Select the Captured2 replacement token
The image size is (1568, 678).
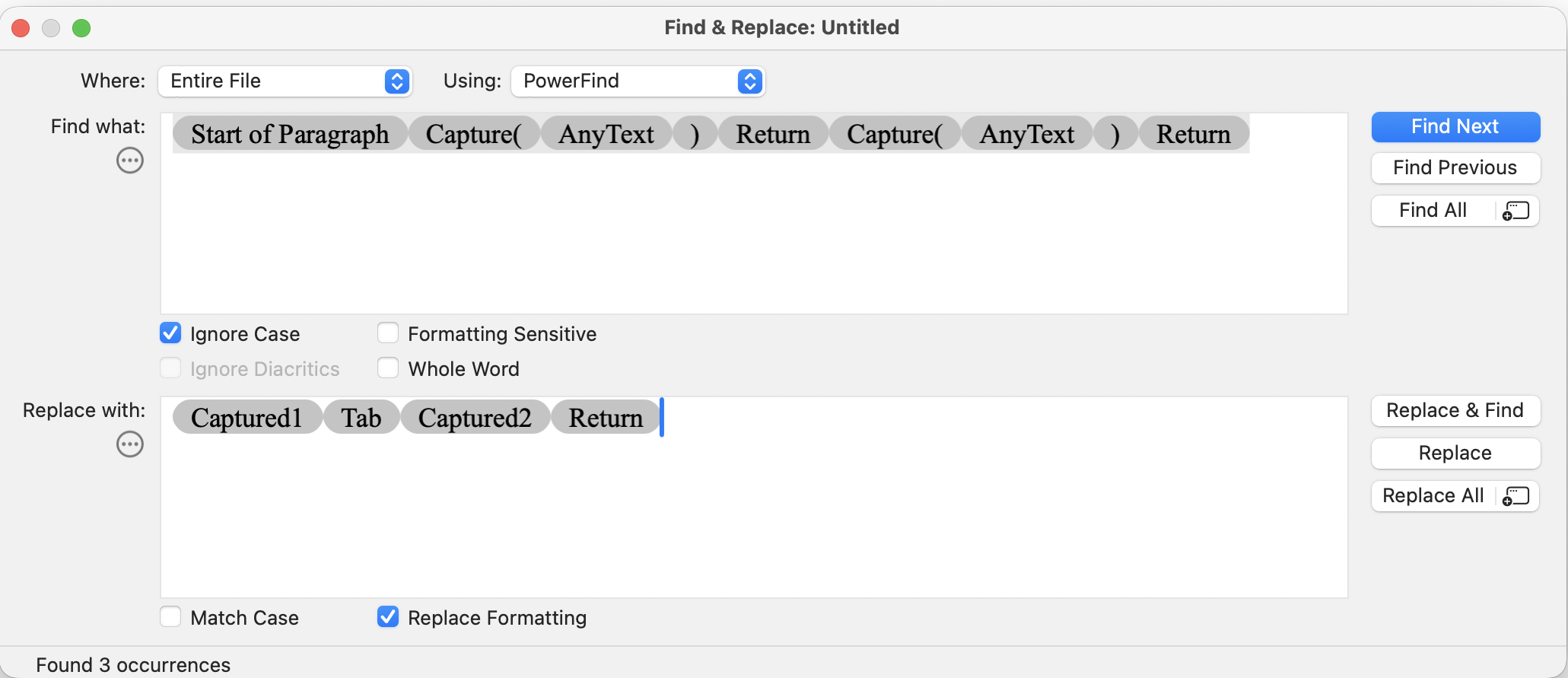pos(475,419)
